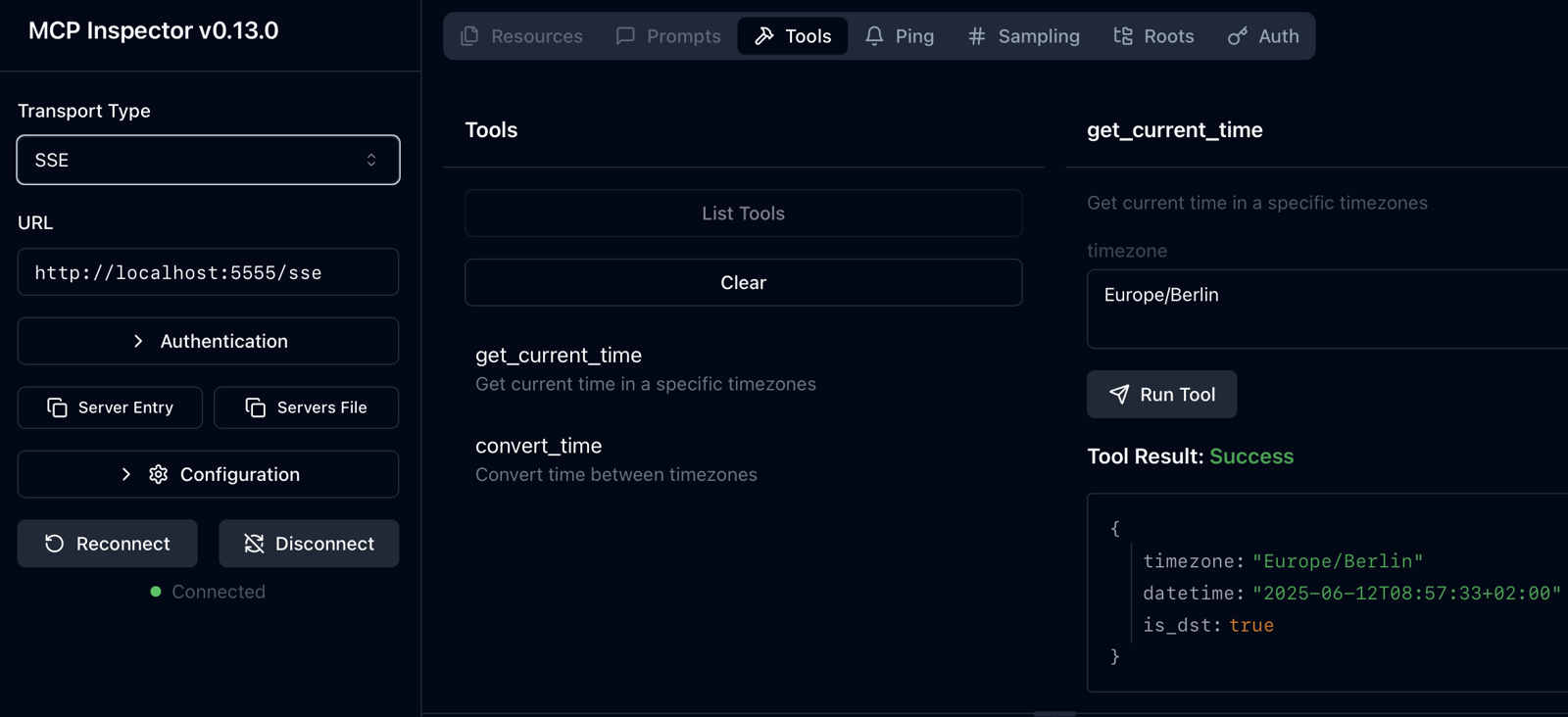Clear the tools list

(743, 283)
